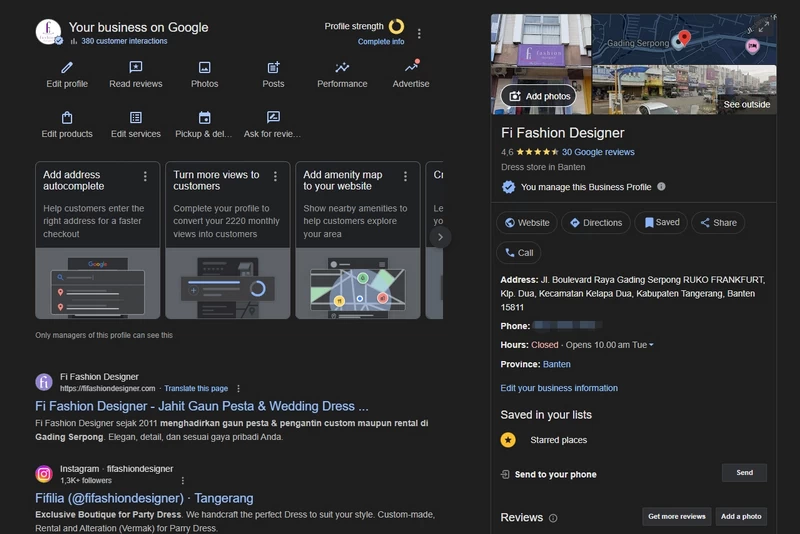Click the Share button

pos(718,223)
